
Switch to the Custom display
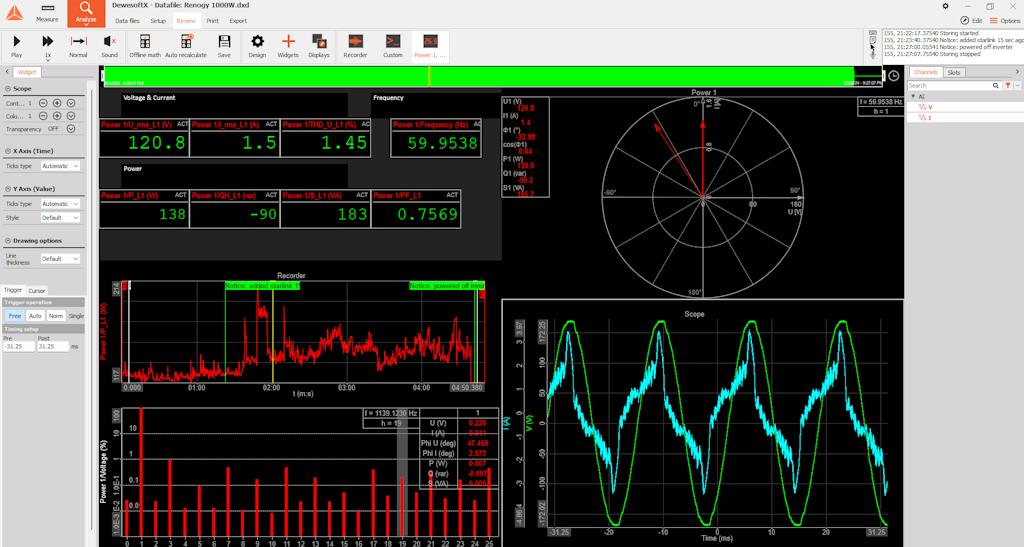click(x=392, y=46)
